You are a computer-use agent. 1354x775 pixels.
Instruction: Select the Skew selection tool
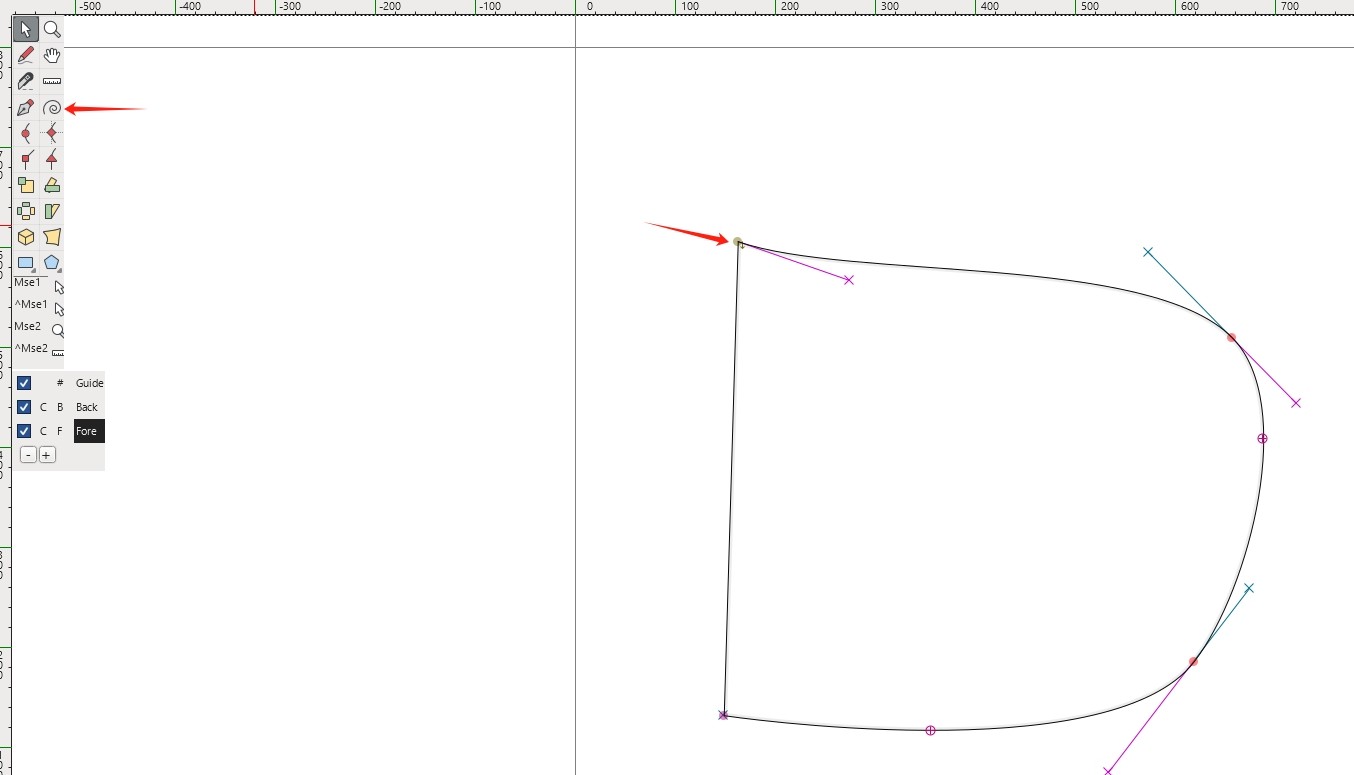click(x=52, y=211)
